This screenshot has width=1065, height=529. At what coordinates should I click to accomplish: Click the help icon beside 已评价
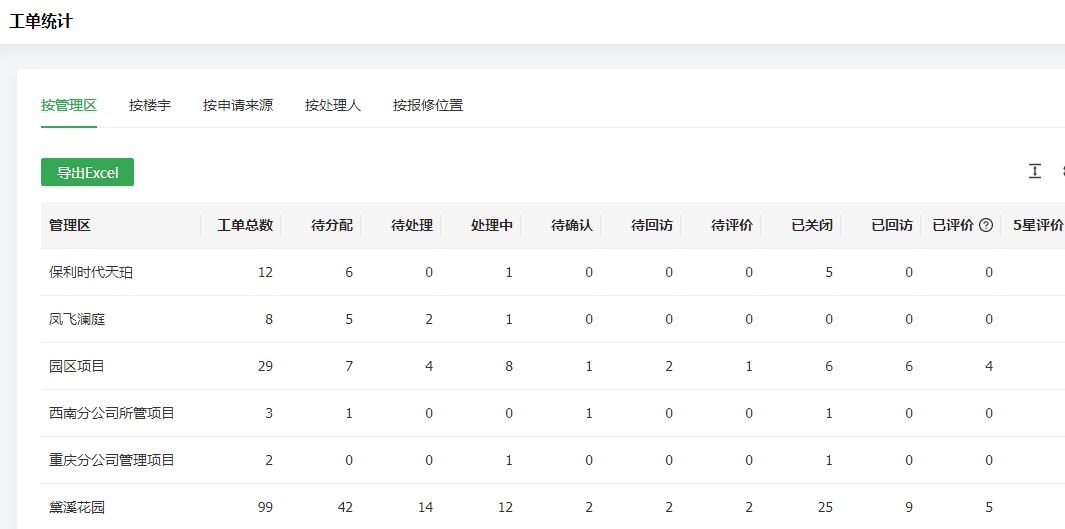(986, 225)
